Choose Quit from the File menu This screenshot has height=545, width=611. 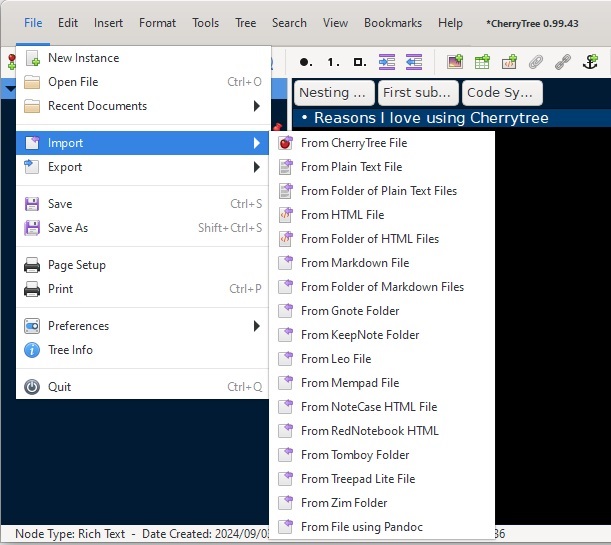[x=142, y=387]
